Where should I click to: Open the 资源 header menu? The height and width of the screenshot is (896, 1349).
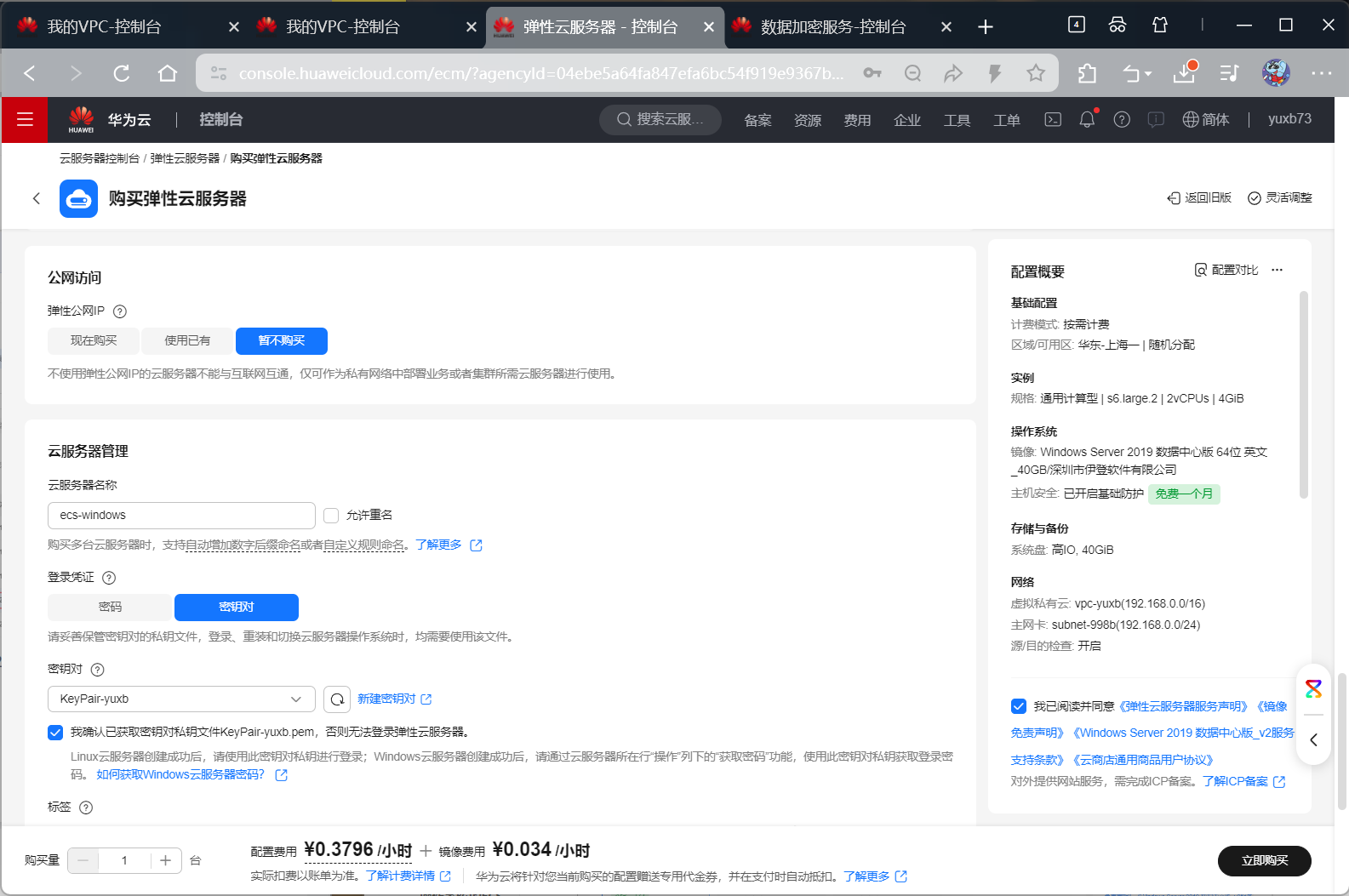coord(808,120)
